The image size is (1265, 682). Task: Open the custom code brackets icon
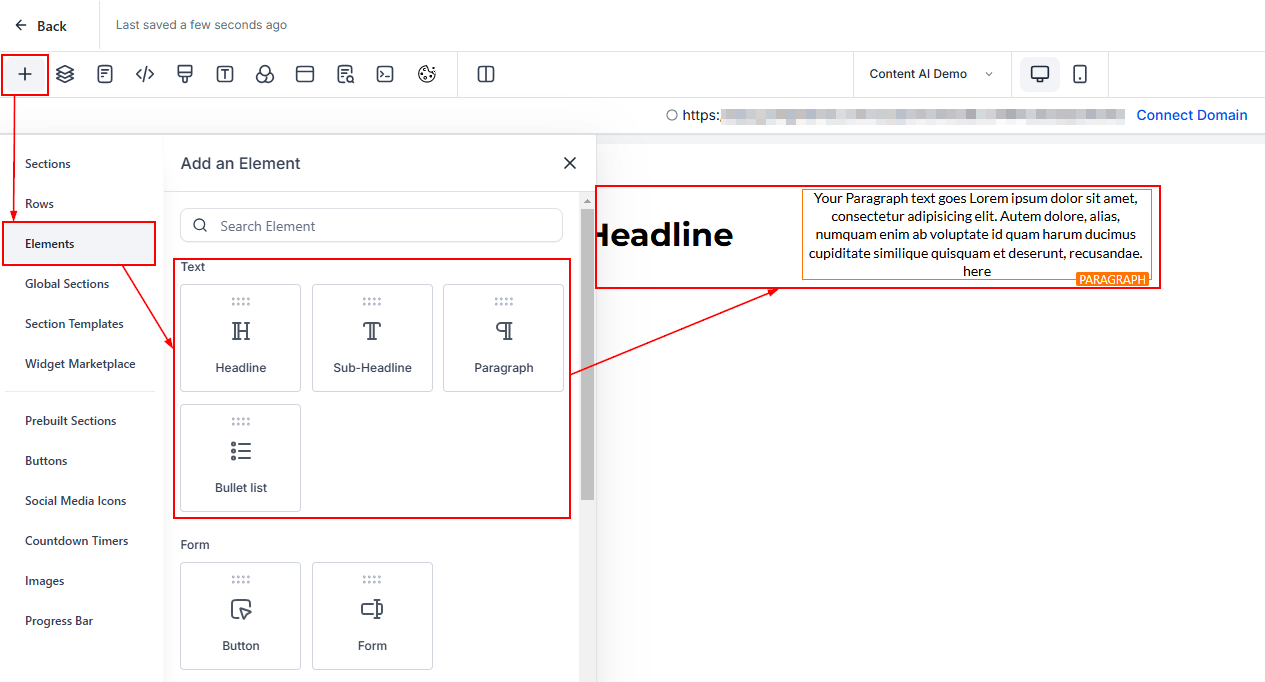click(x=145, y=74)
